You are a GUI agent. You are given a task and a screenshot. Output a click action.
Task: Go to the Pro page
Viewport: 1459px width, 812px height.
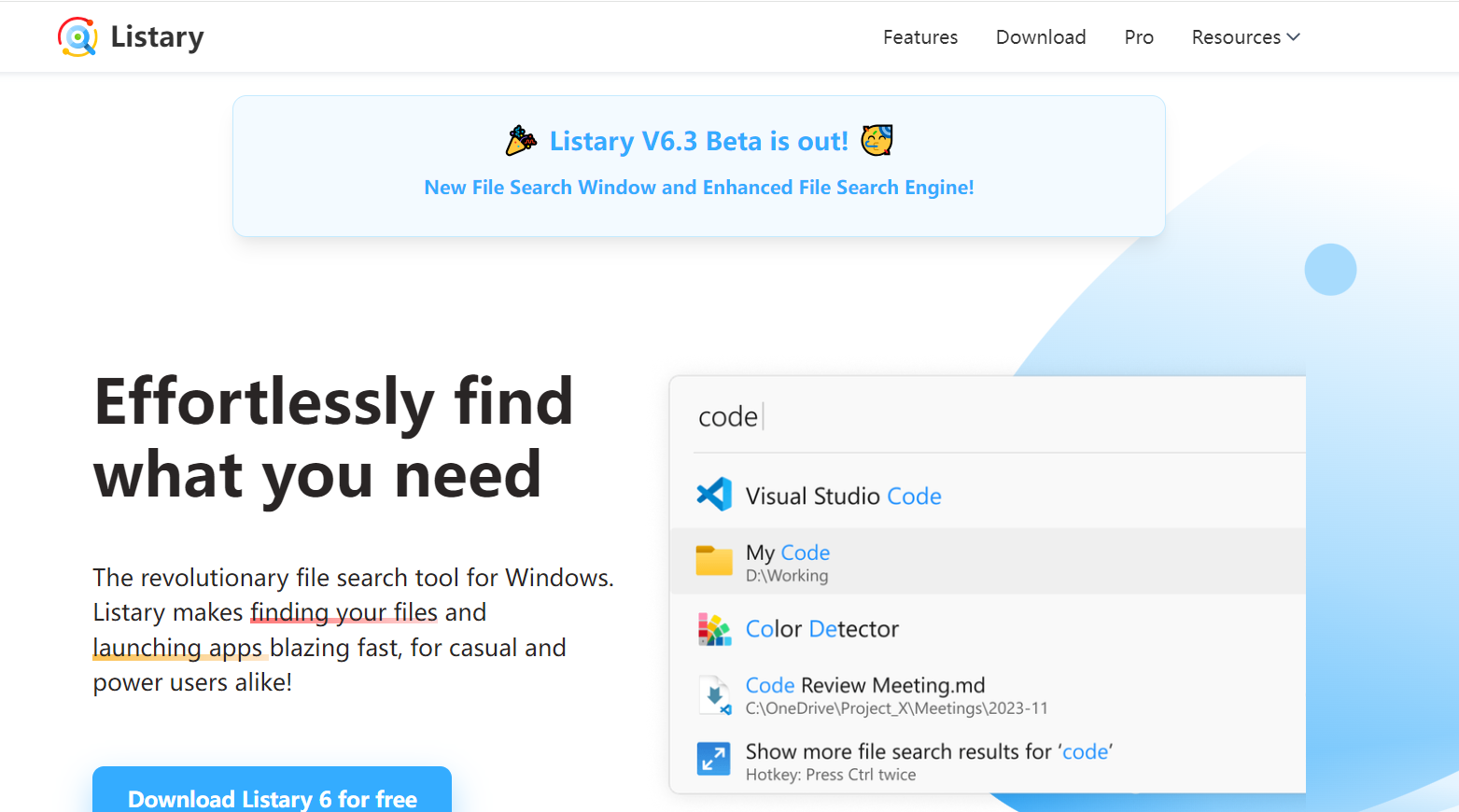tap(1139, 37)
